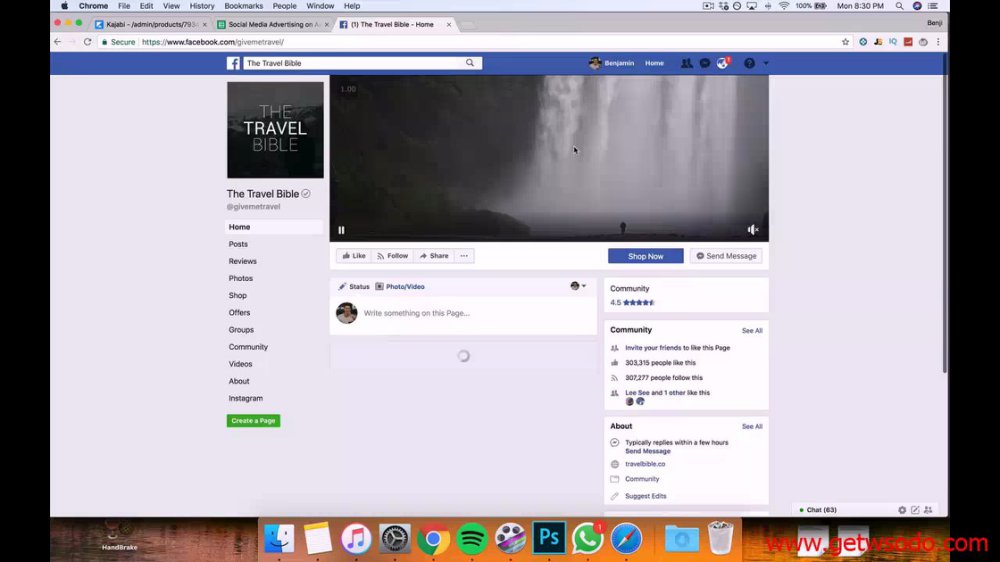The height and width of the screenshot is (562, 1000).
Task: Click the green Create a Page button
Action: [x=253, y=421]
